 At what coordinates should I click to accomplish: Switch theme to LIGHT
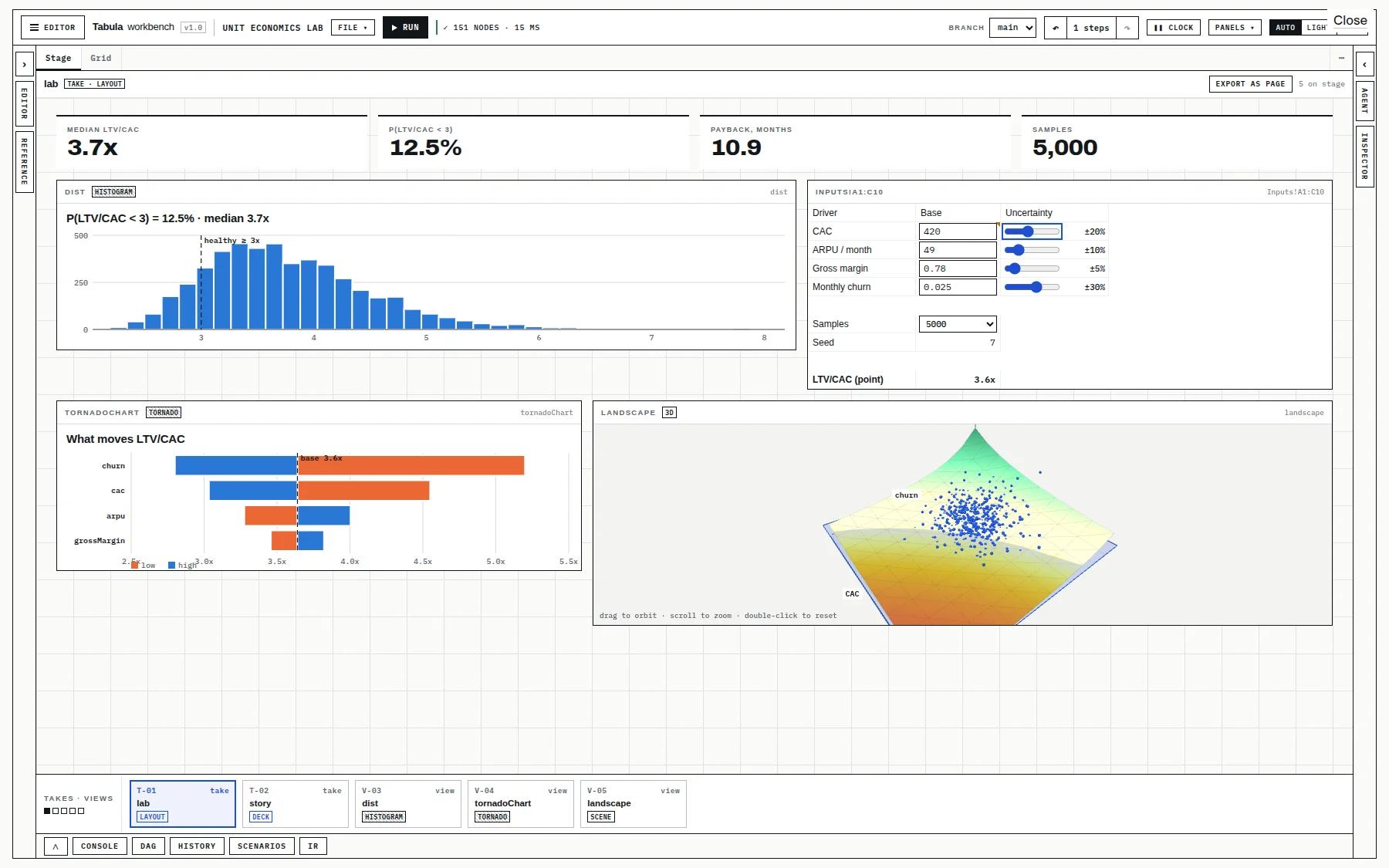(x=1316, y=28)
